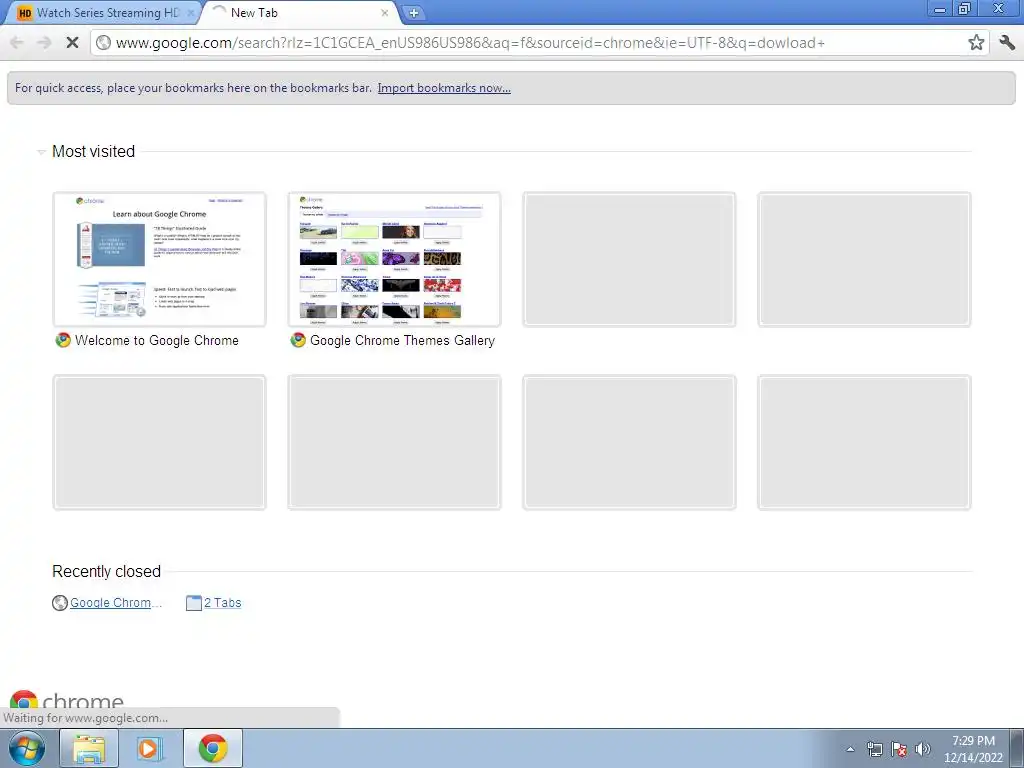Click the Chrome icon beside Themes Gallery title
The image size is (1024, 768).
click(x=298, y=340)
